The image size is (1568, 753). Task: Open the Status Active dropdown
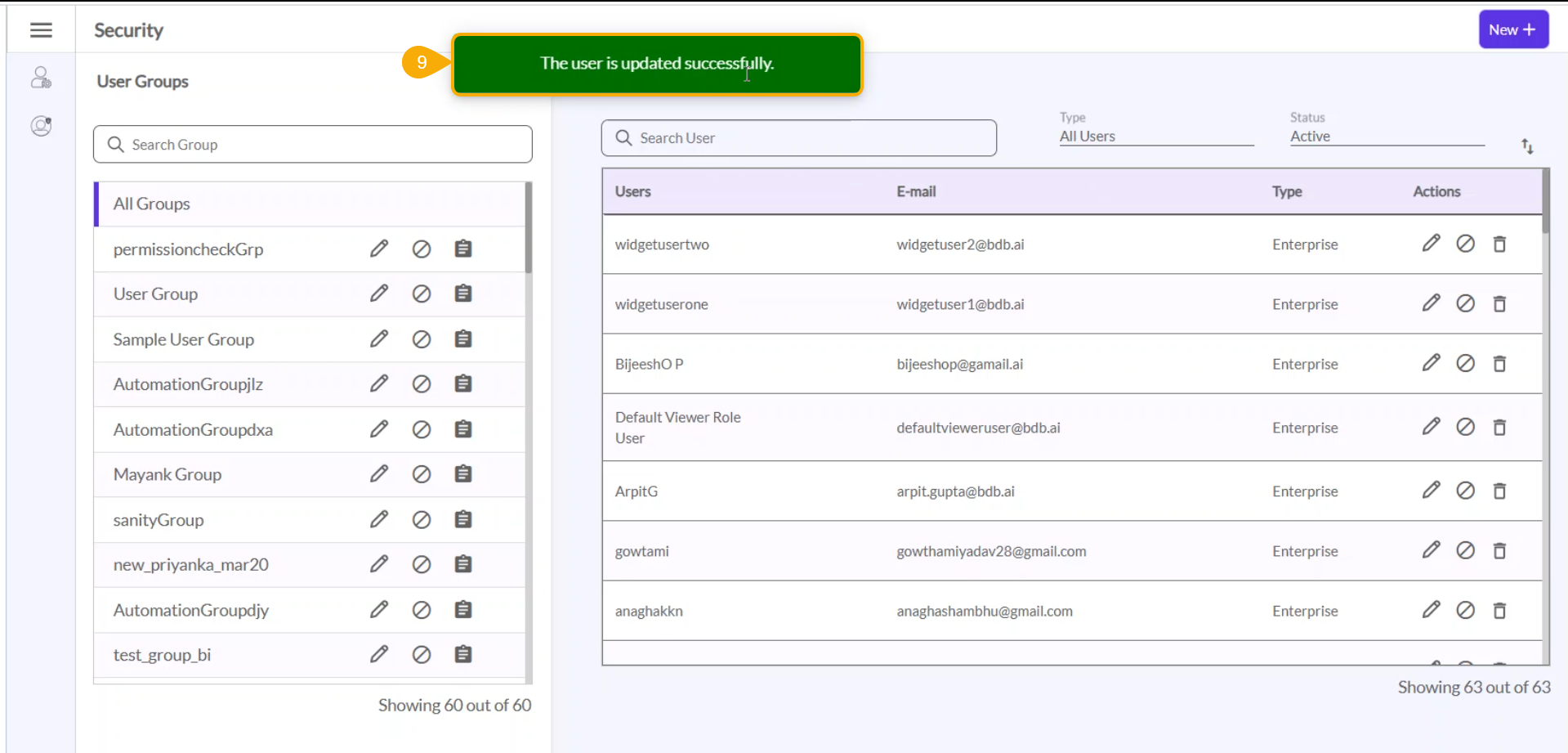1386,137
